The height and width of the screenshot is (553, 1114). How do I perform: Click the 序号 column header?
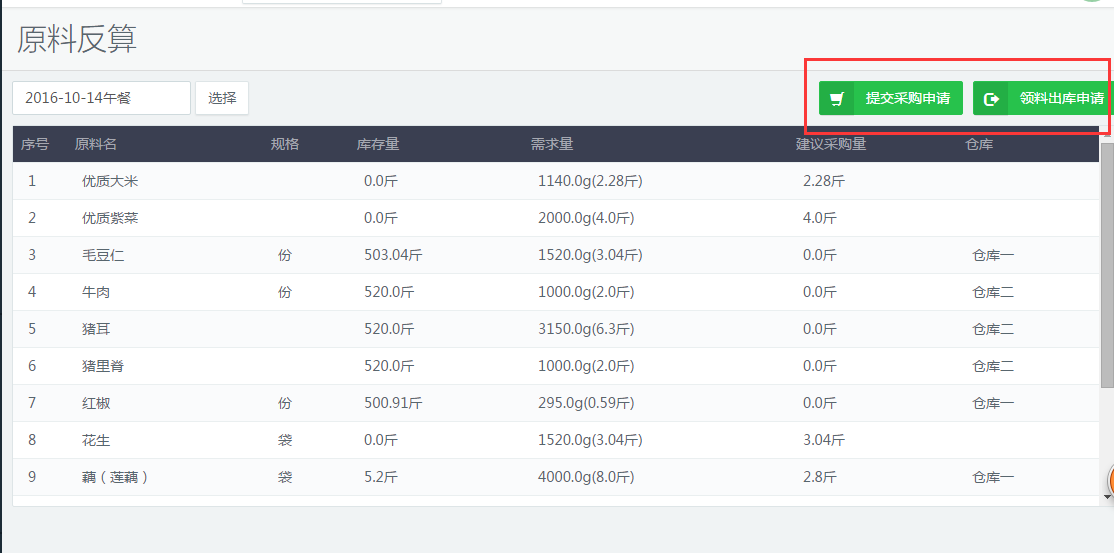35,144
